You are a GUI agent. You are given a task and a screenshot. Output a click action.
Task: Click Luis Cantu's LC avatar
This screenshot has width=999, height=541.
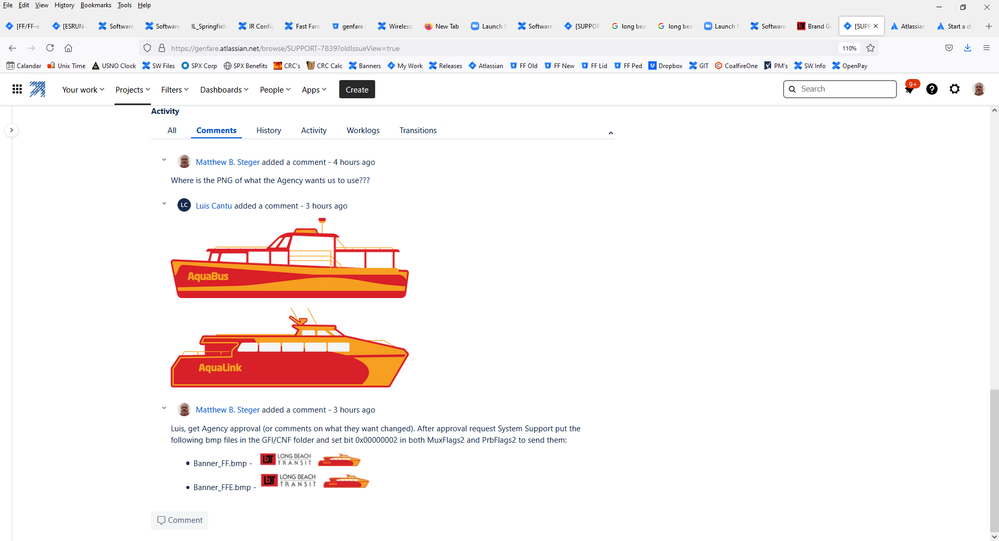184,205
